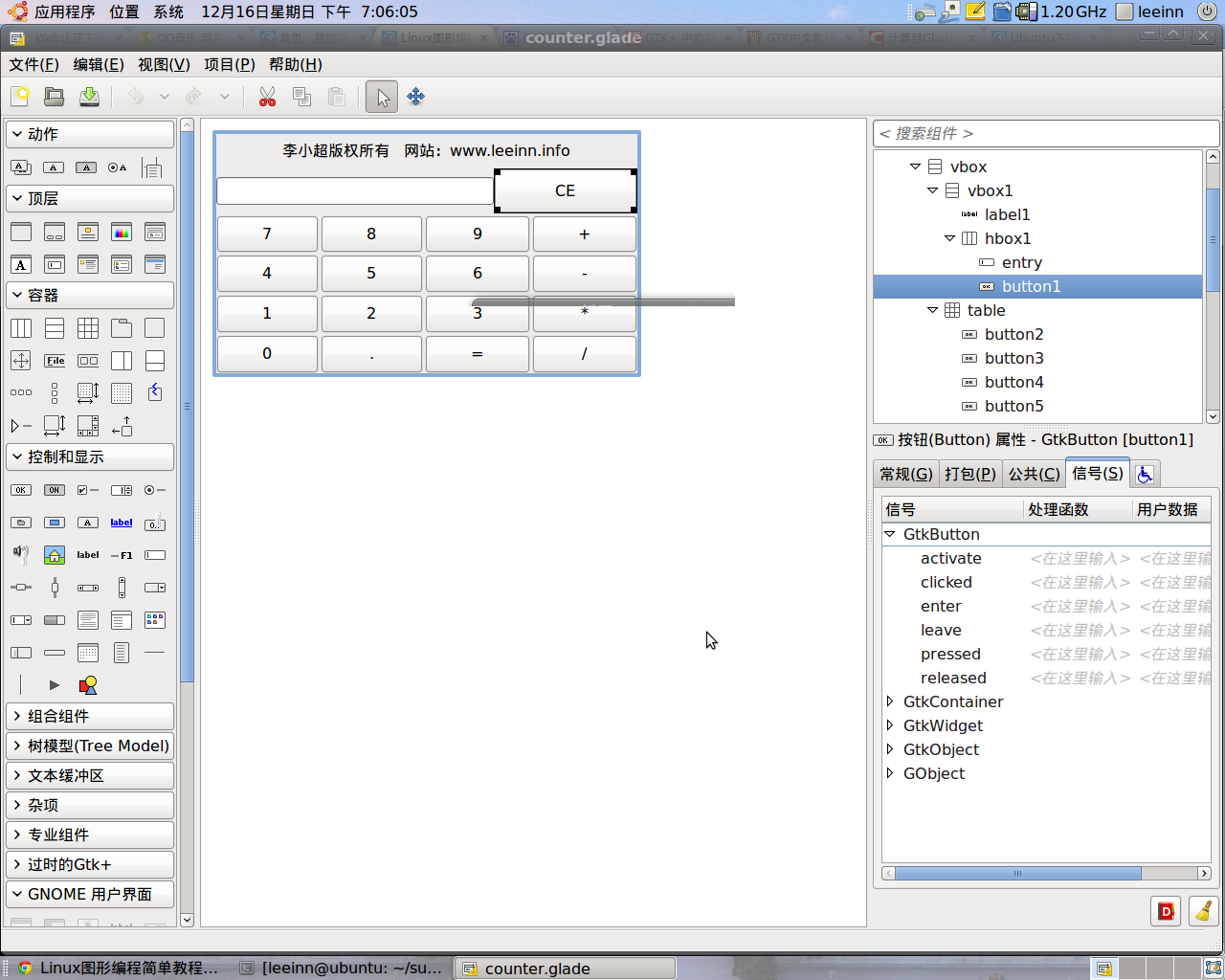Pick the Calendar widget icon
The height and width of the screenshot is (980, 1225).
pos(88,653)
